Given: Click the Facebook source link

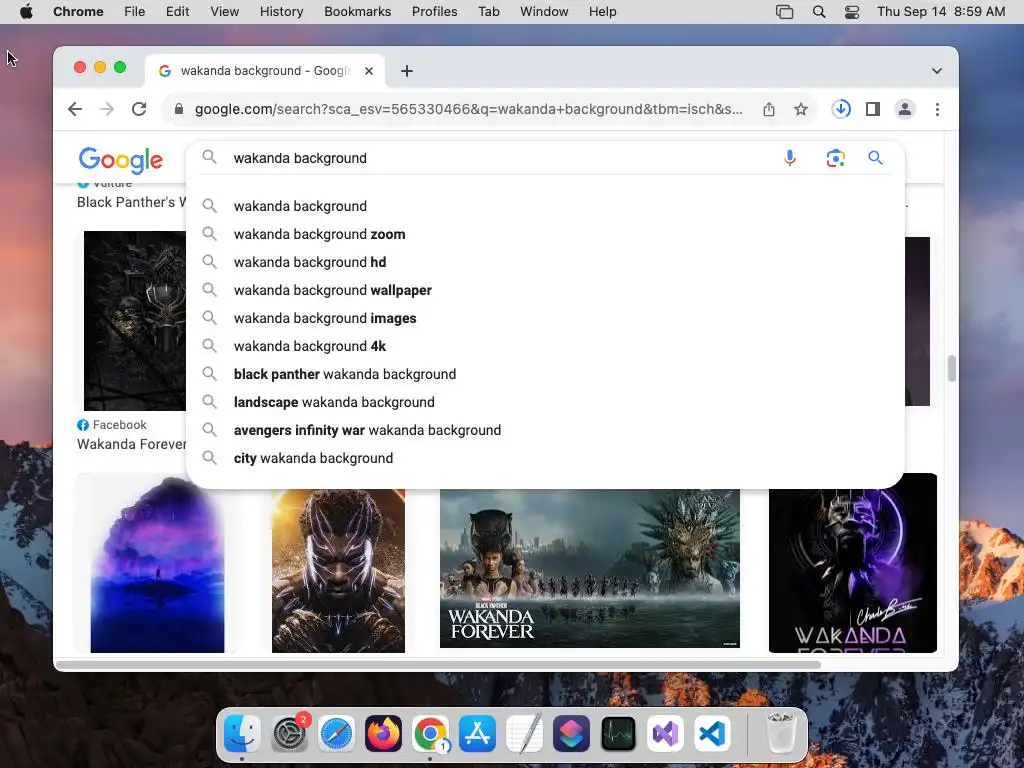Looking at the screenshot, I should point(112,425).
